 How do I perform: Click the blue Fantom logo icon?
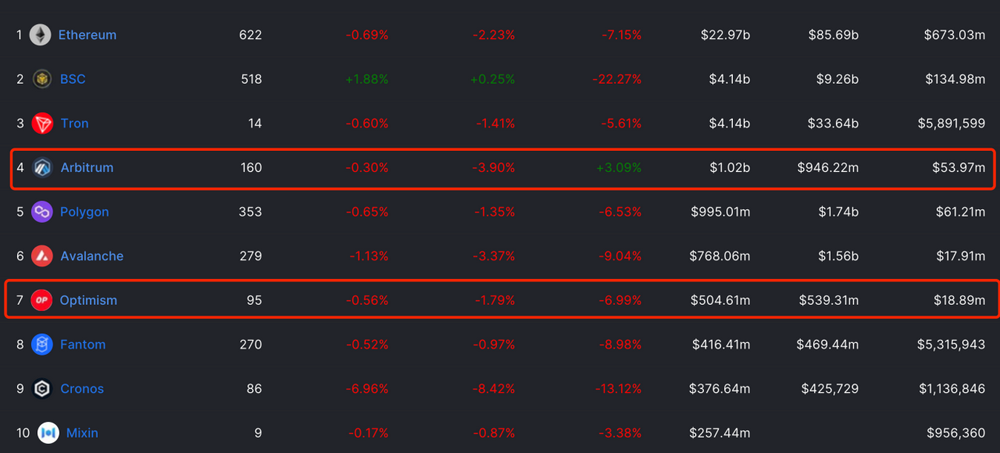[x=41, y=345]
